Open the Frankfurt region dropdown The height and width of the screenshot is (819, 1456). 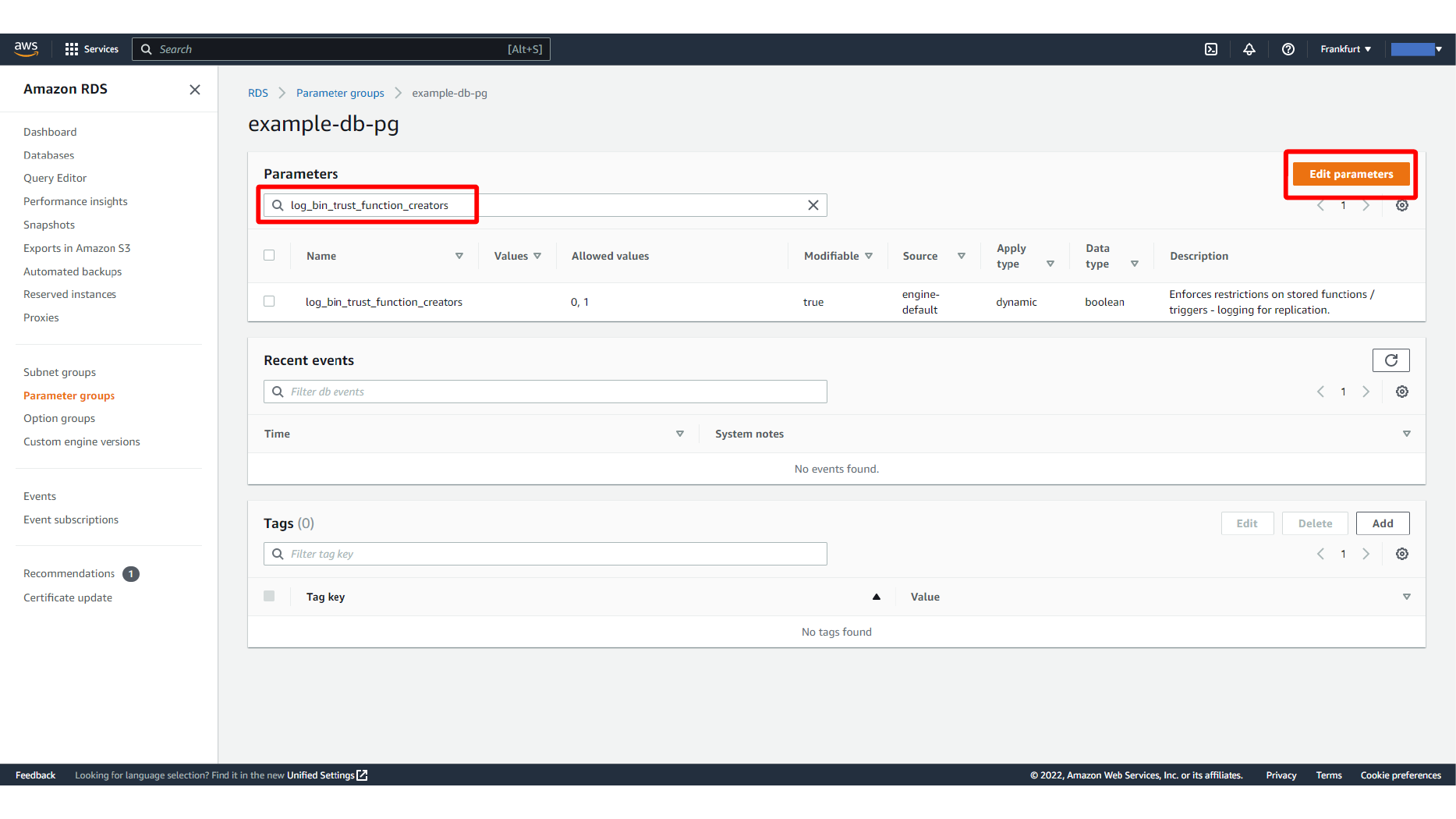[x=1345, y=49]
